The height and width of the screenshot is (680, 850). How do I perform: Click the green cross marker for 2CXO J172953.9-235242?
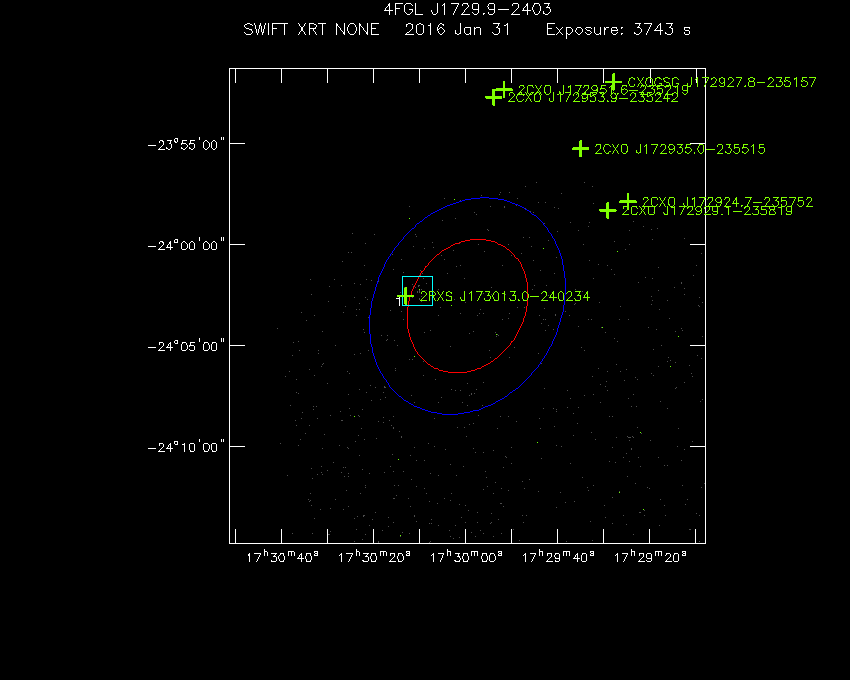[493, 98]
